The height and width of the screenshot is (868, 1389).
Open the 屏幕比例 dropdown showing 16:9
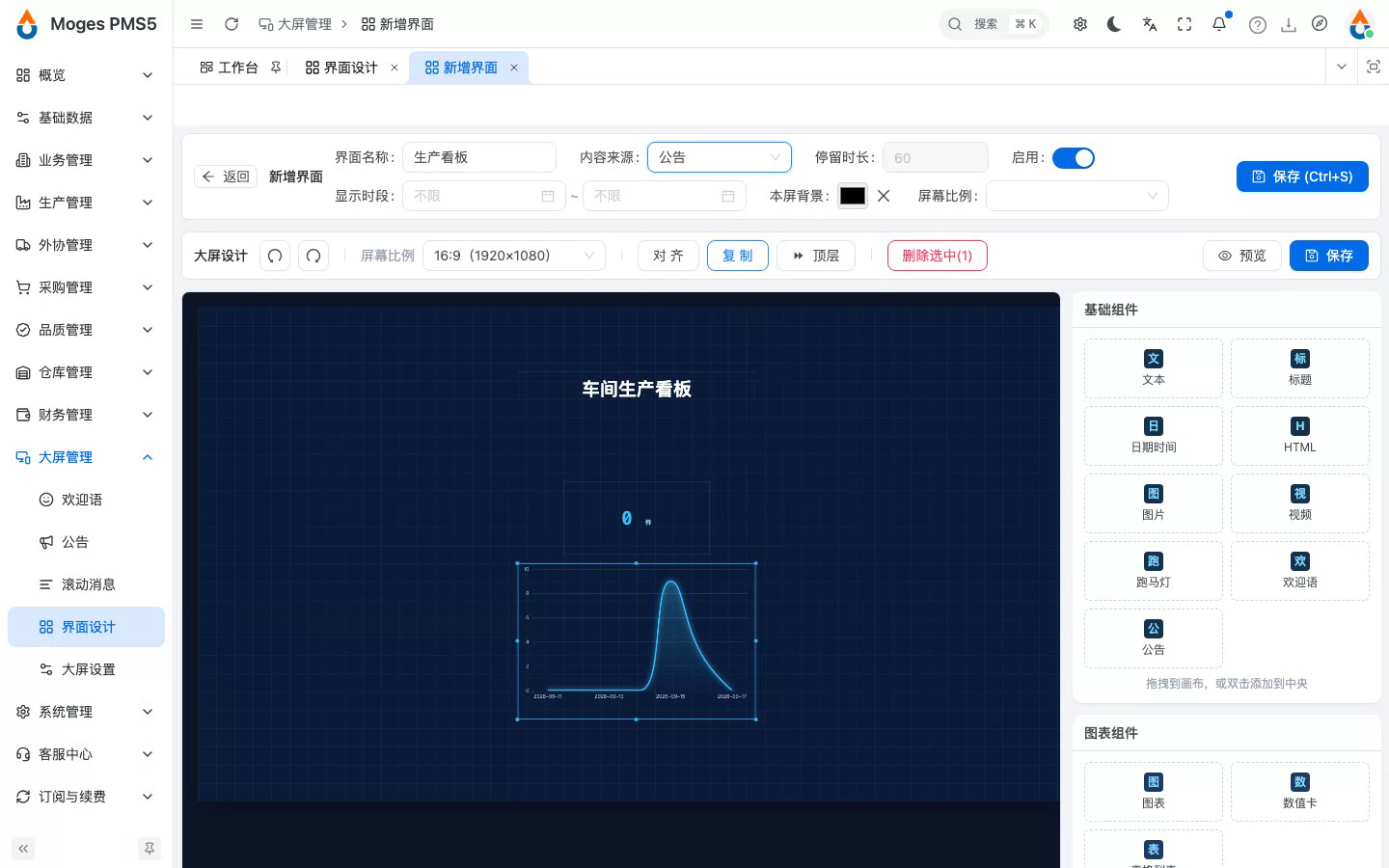pos(514,256)
